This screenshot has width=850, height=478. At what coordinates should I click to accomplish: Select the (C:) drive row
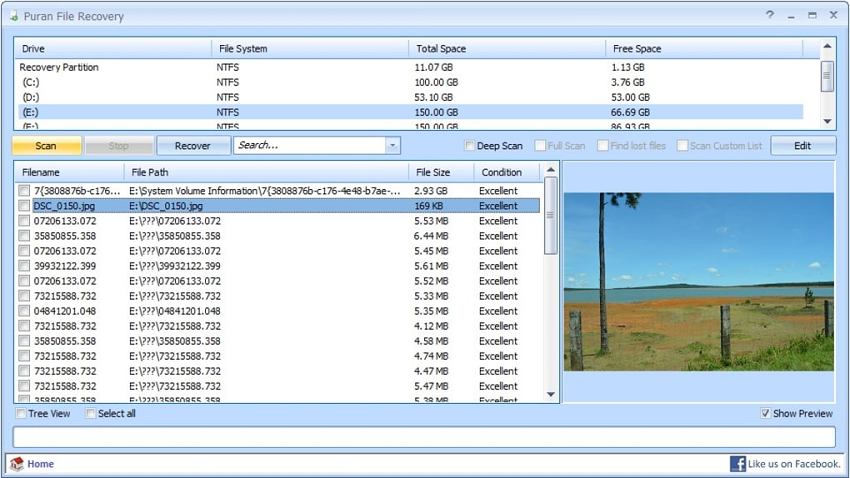pos(30,82)
